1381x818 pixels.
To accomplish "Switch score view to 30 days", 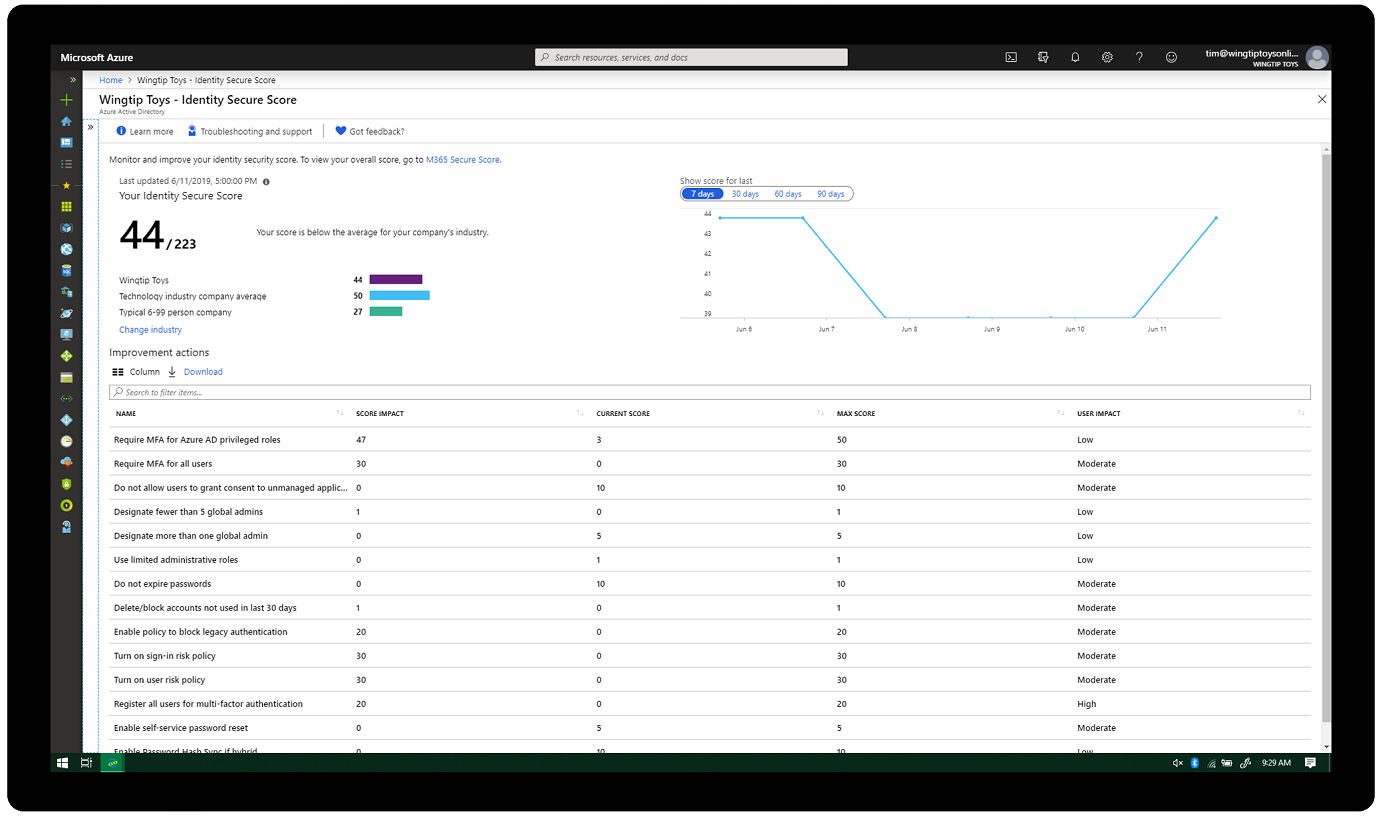I will (745, 193).
